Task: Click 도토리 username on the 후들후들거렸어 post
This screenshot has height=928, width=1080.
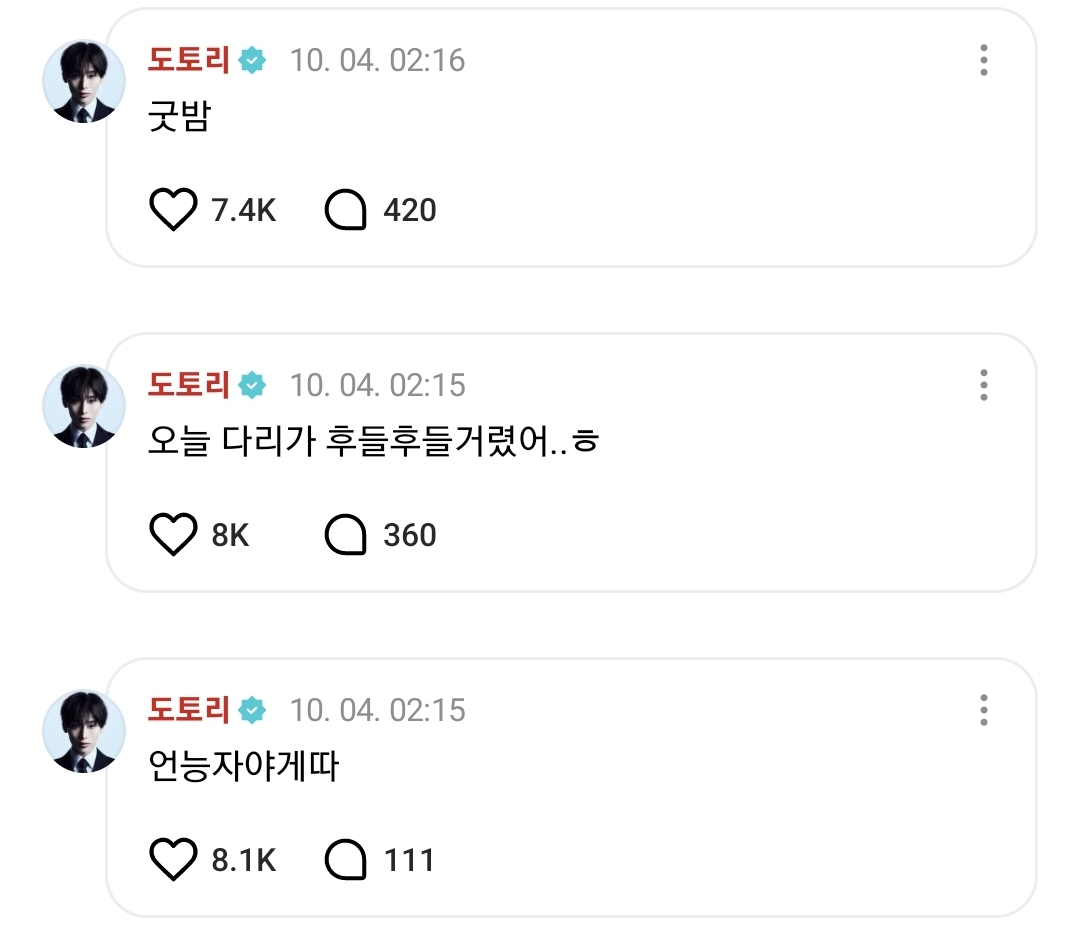Action: (x=189, y=385)
